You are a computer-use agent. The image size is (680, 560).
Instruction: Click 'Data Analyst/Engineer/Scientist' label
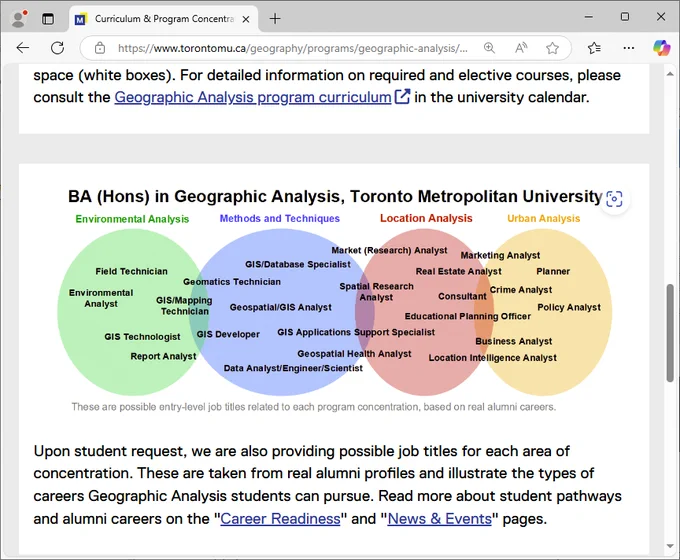click(293, 368)
